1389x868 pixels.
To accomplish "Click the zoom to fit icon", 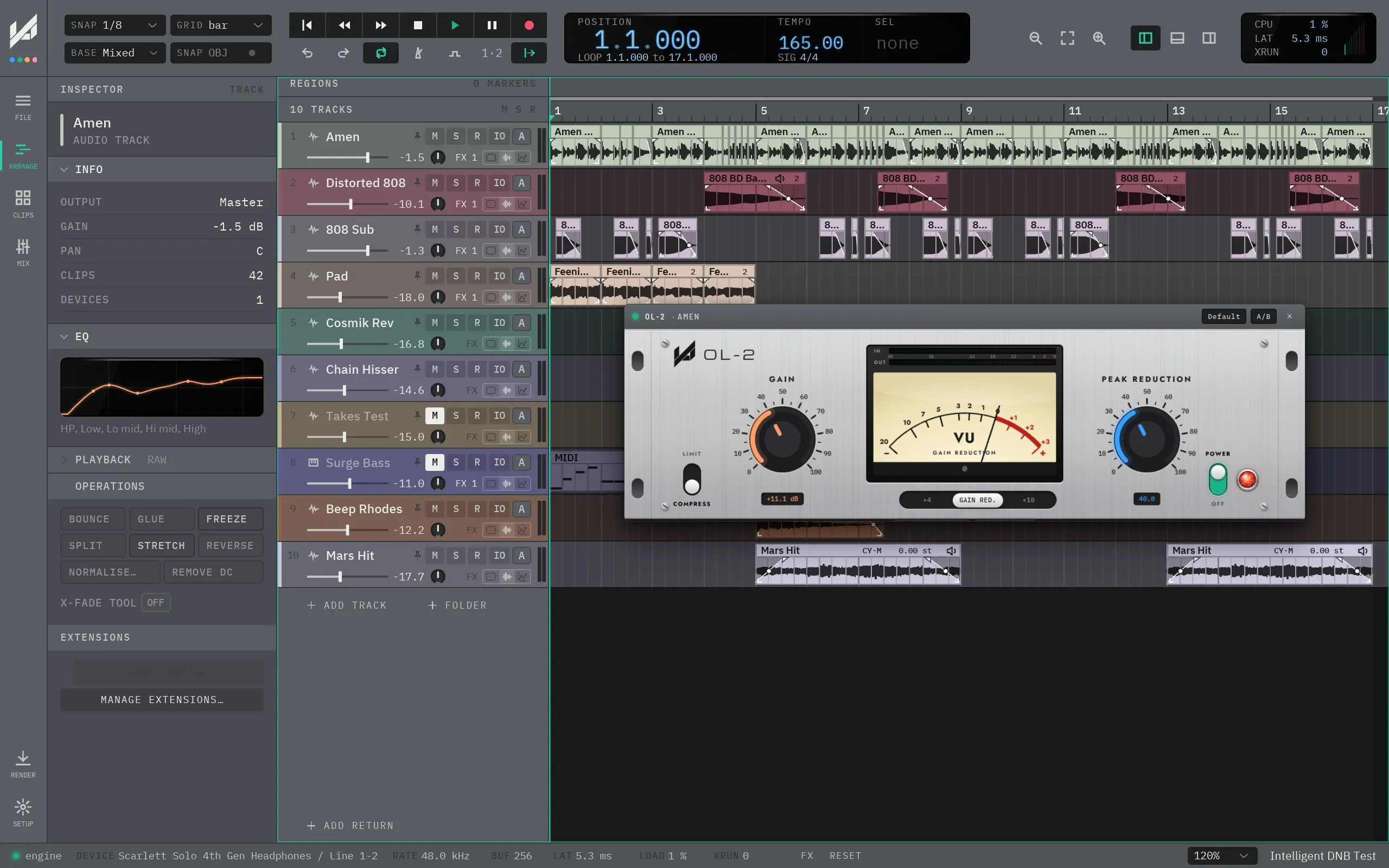I will [1067, 39].
